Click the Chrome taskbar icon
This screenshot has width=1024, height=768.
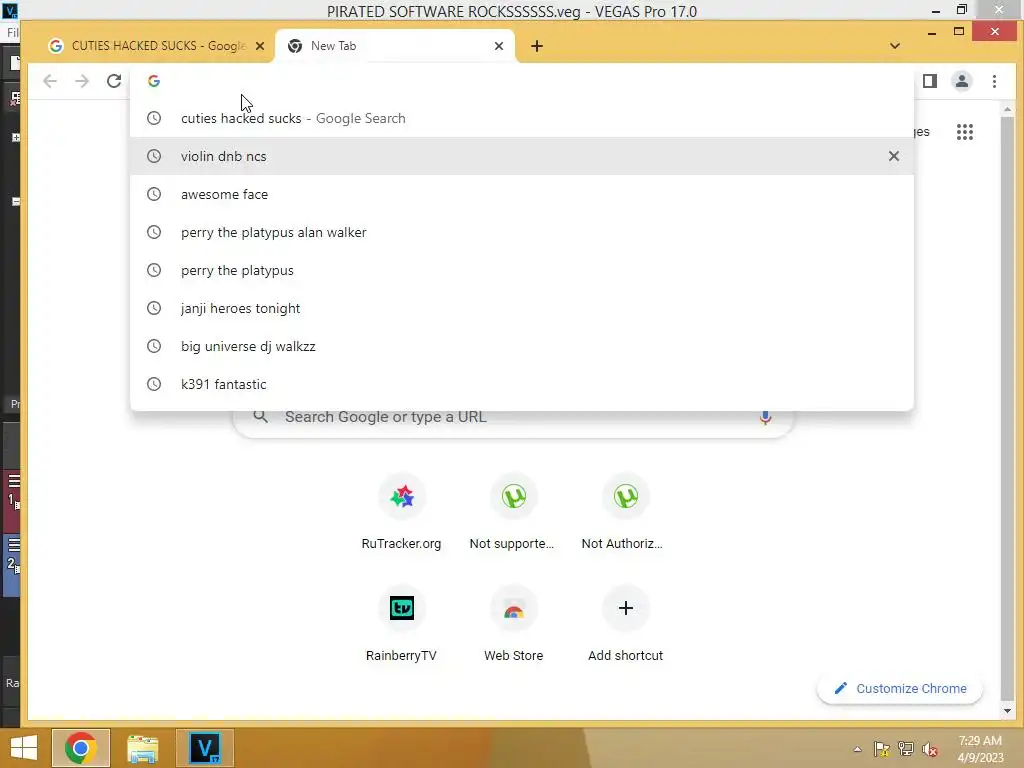81,748
